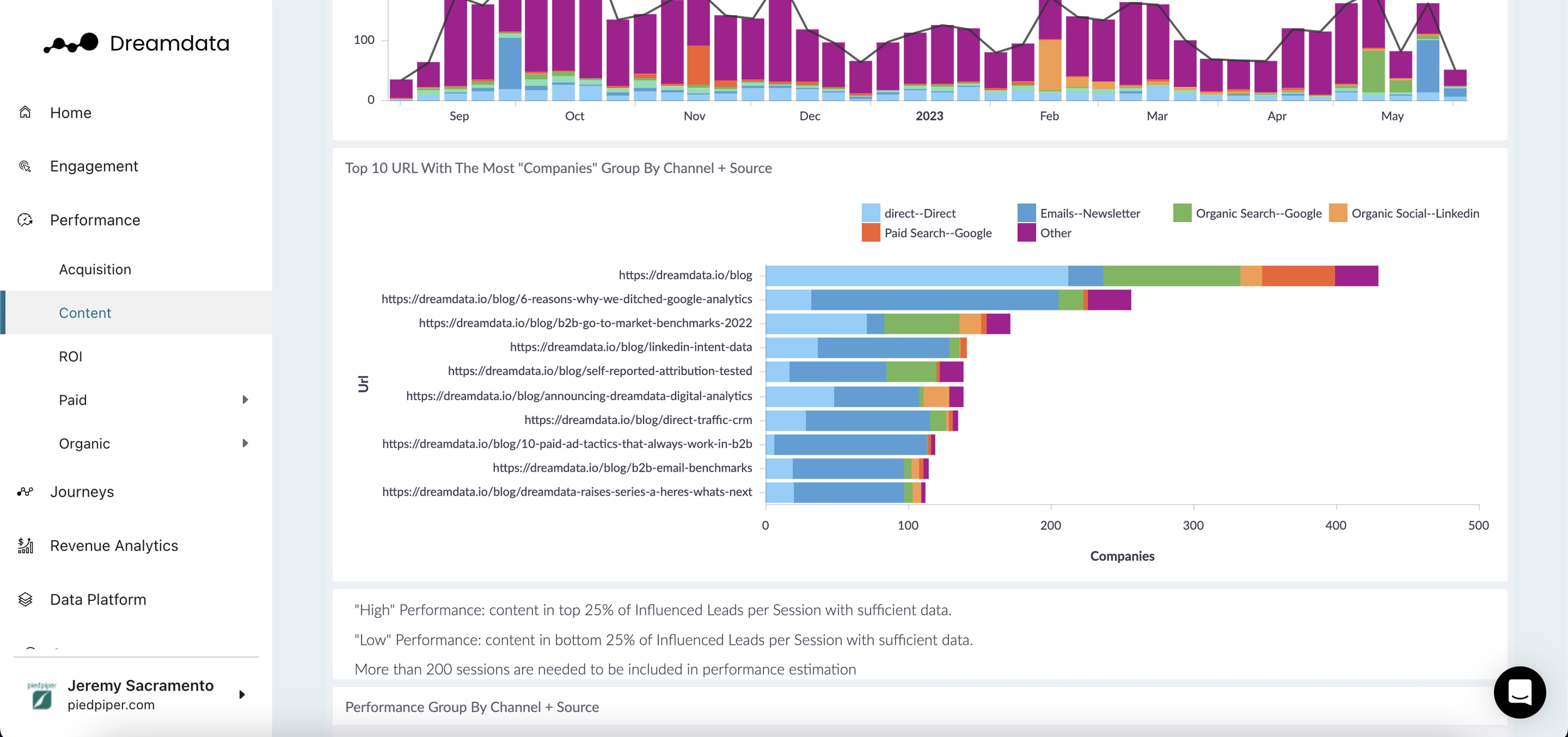
Task: Select Acquisition in the sidebar
Action: 95,269
